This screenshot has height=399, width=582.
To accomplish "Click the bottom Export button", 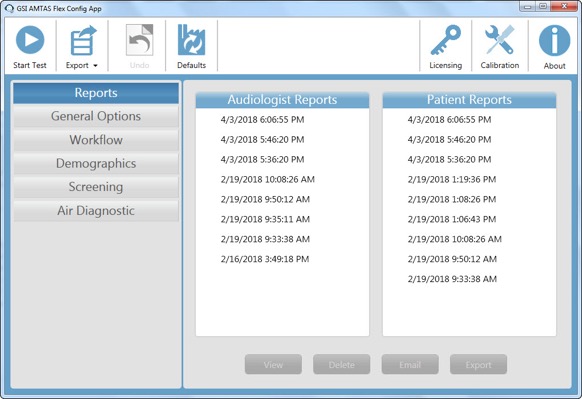I will pyautogui.click(x=478, y=364).
